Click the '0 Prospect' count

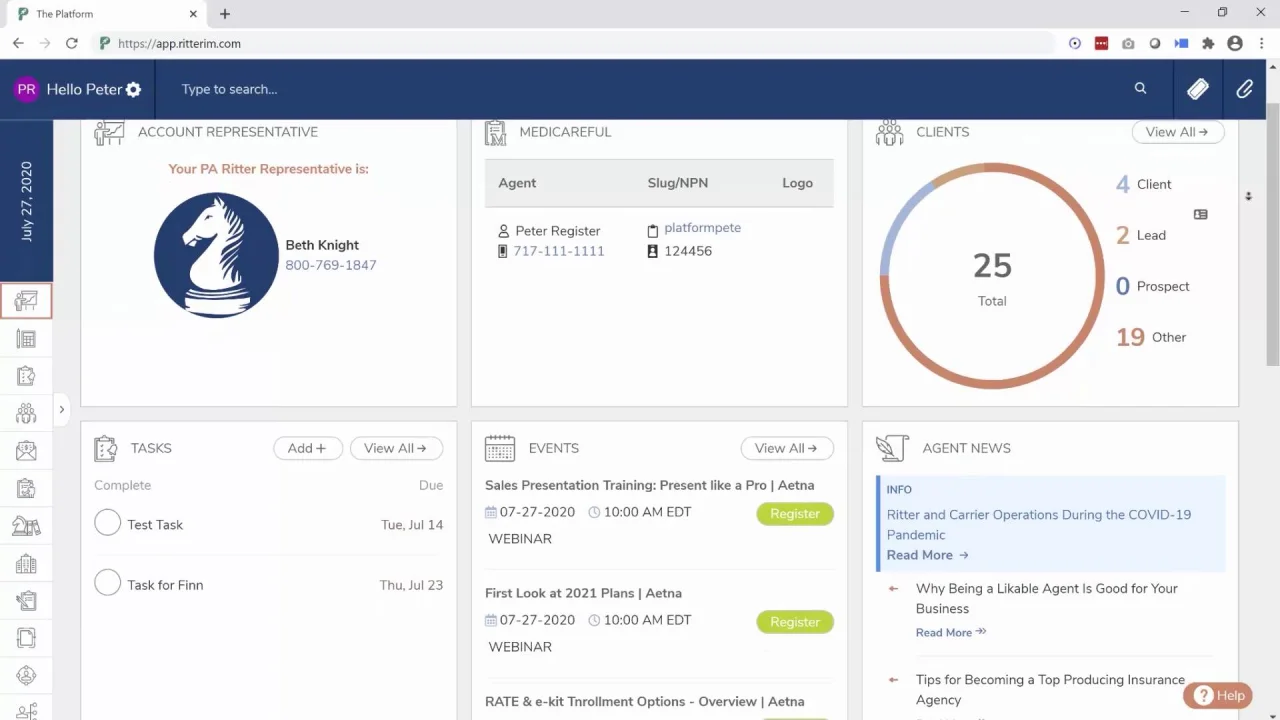pos(1153,286)
